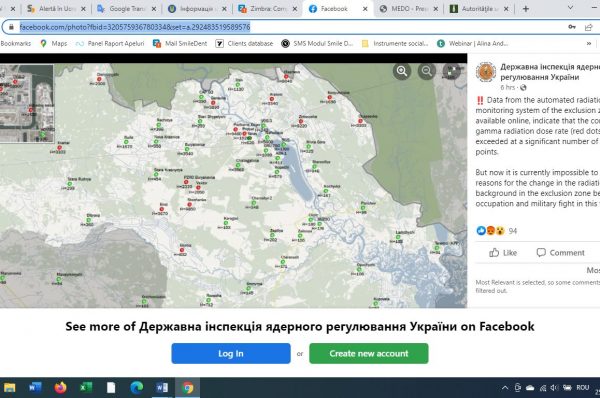
Task: View site info via the padlock icon
Action: click(x=11, y=27)
